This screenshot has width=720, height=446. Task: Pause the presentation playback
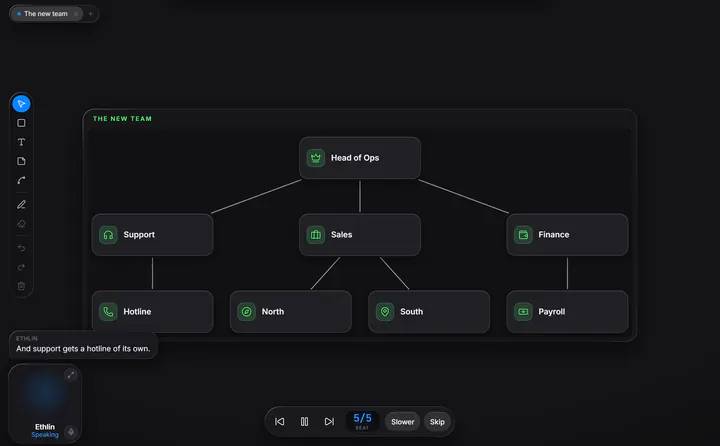click(x=304, y=422)
